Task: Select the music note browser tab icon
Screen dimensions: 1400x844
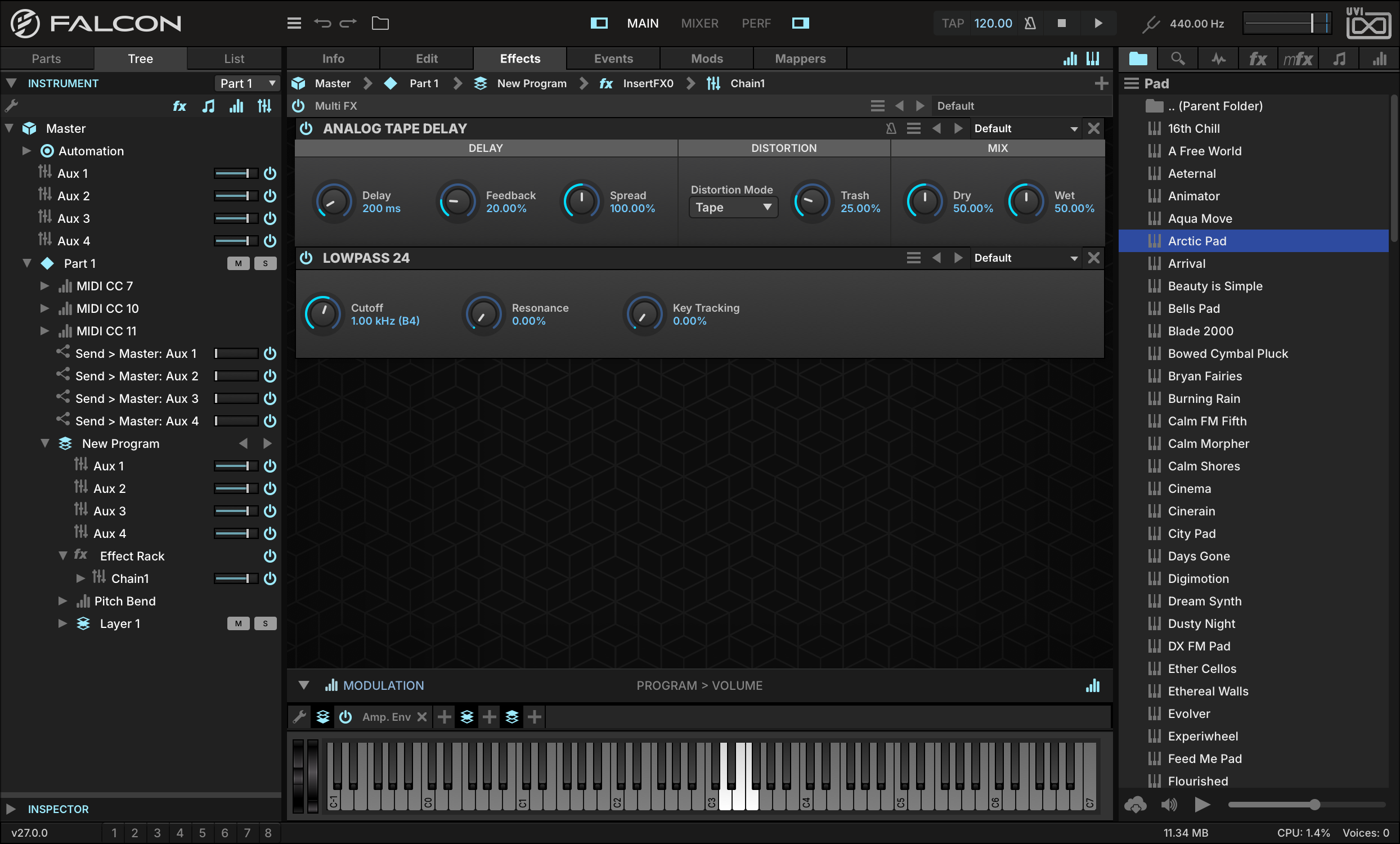Action: click(1339, 59)
